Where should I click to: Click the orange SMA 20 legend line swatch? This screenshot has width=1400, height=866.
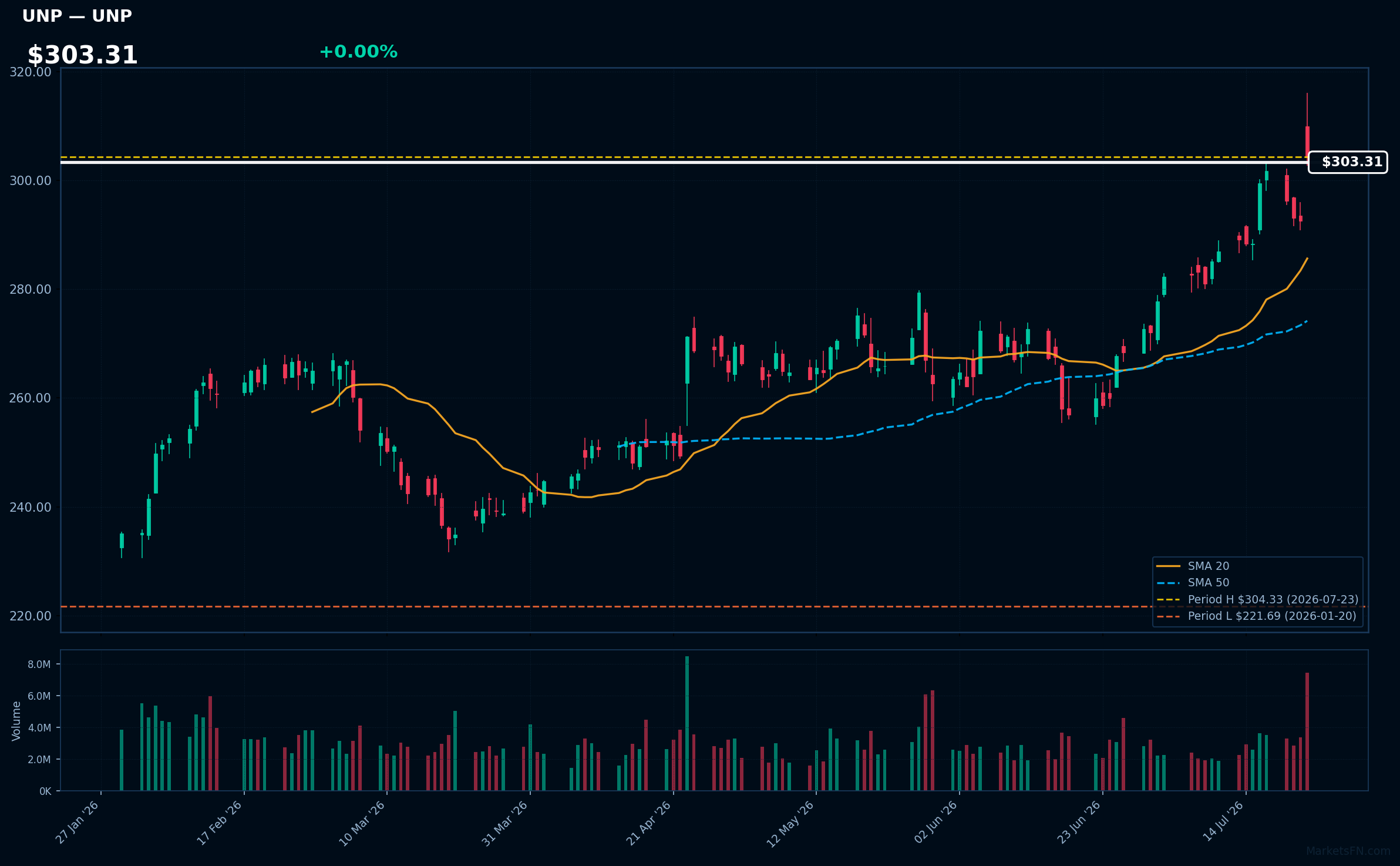coord(1168,566)
